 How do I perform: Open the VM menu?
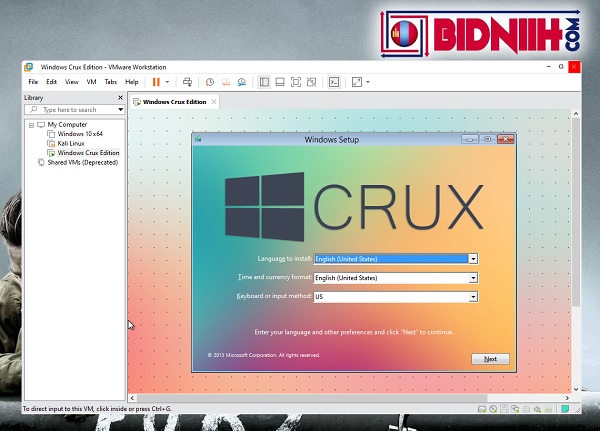pyautogui.click(x=91, y=82)
